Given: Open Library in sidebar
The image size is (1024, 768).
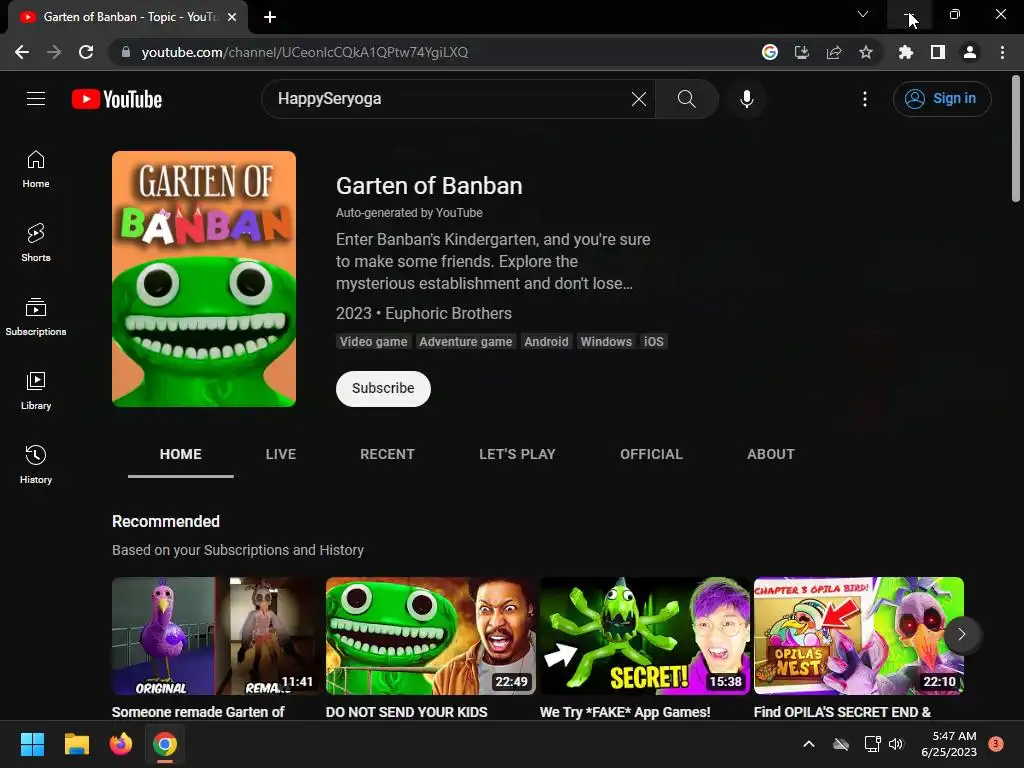Looking at the screenshot, I should [36, 391].
